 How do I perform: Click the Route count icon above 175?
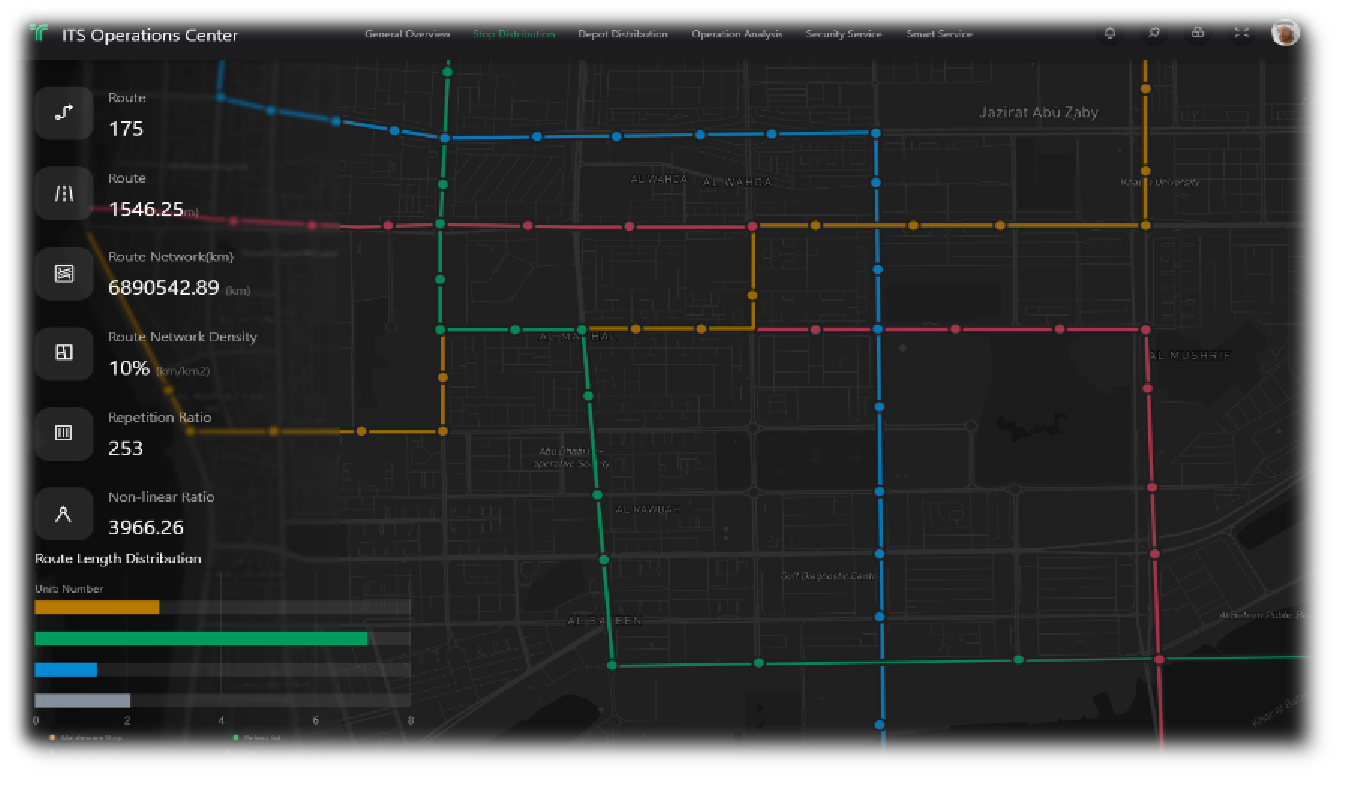pyautogui.click(x=64, y=113)
